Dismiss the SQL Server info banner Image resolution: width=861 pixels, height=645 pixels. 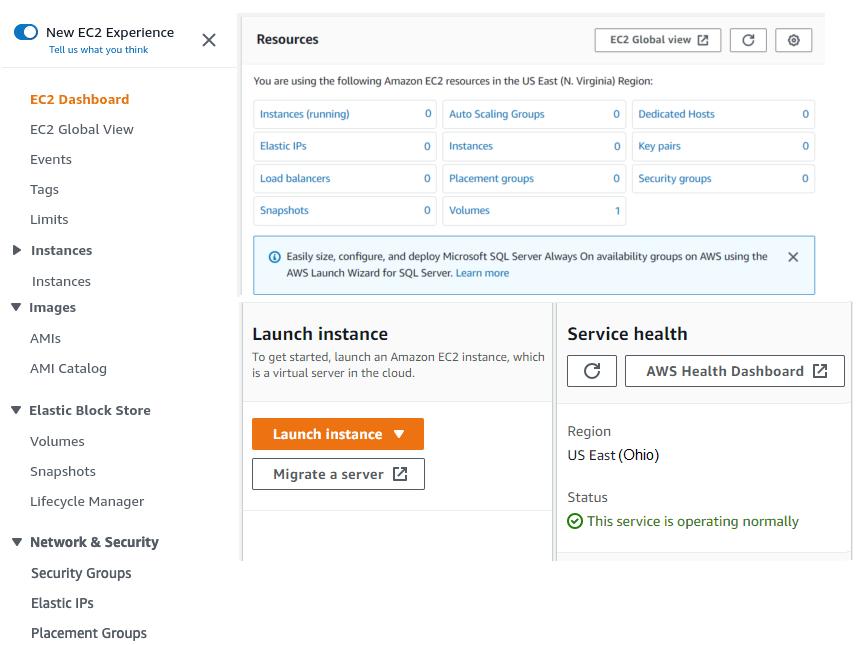pos(793,257)
